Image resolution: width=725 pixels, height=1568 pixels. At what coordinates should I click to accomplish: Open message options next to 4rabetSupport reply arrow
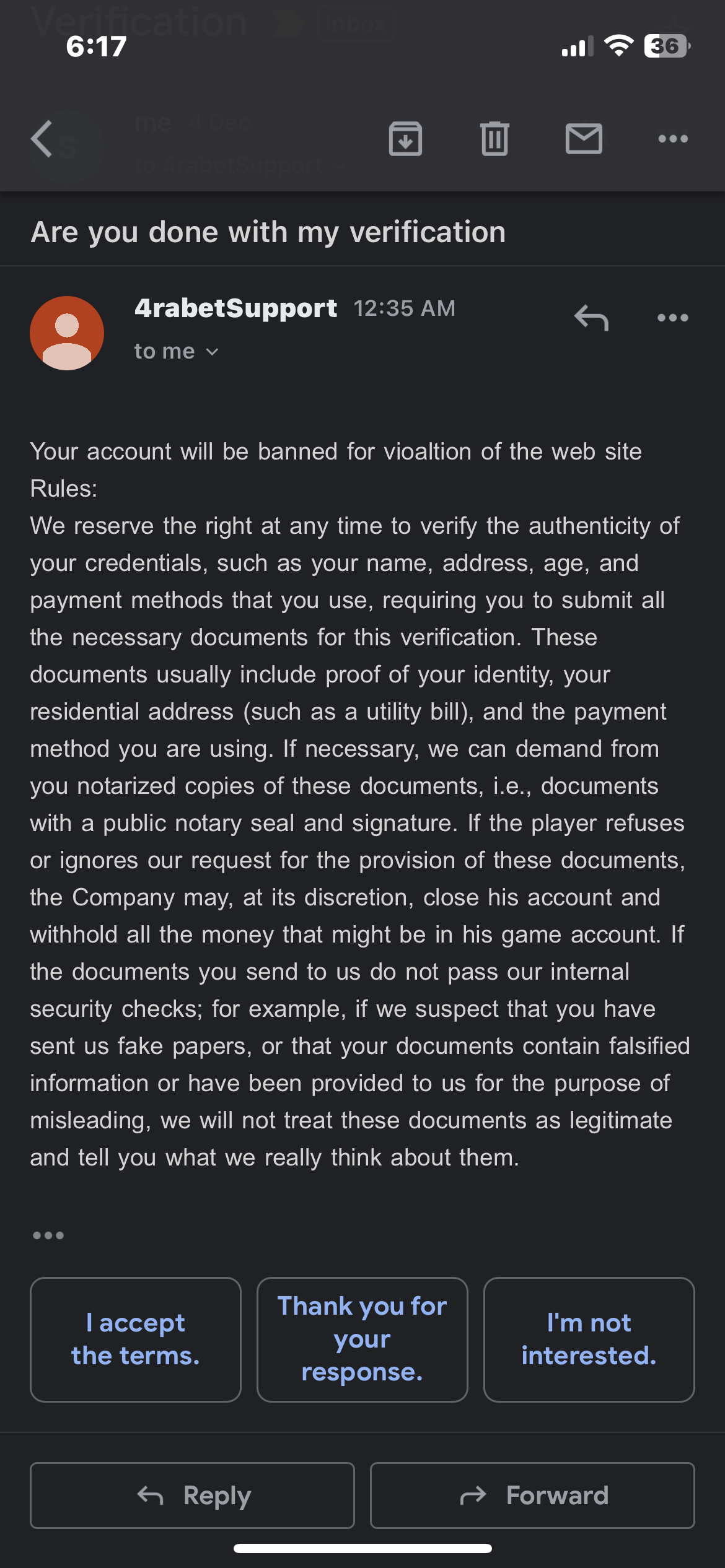673,318
